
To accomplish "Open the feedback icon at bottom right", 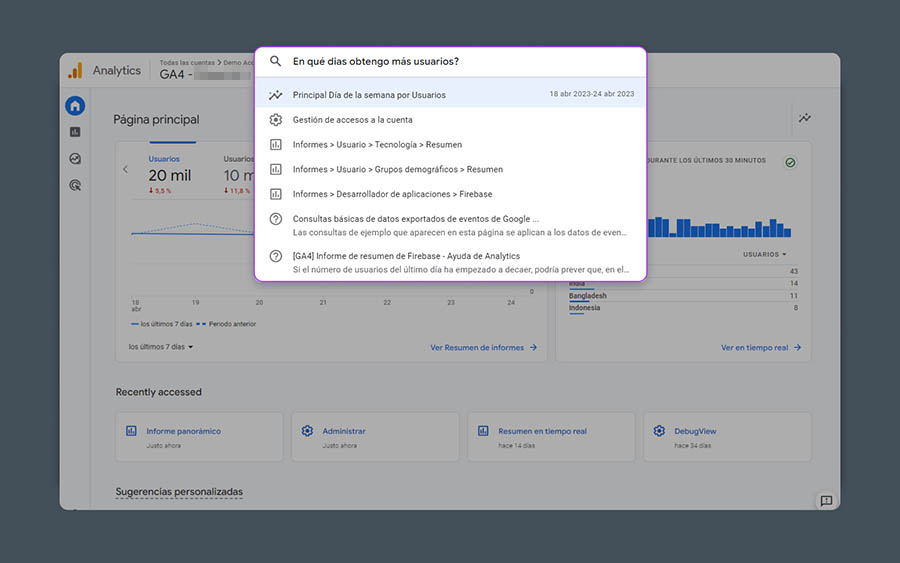I will (x=826, y=501).
